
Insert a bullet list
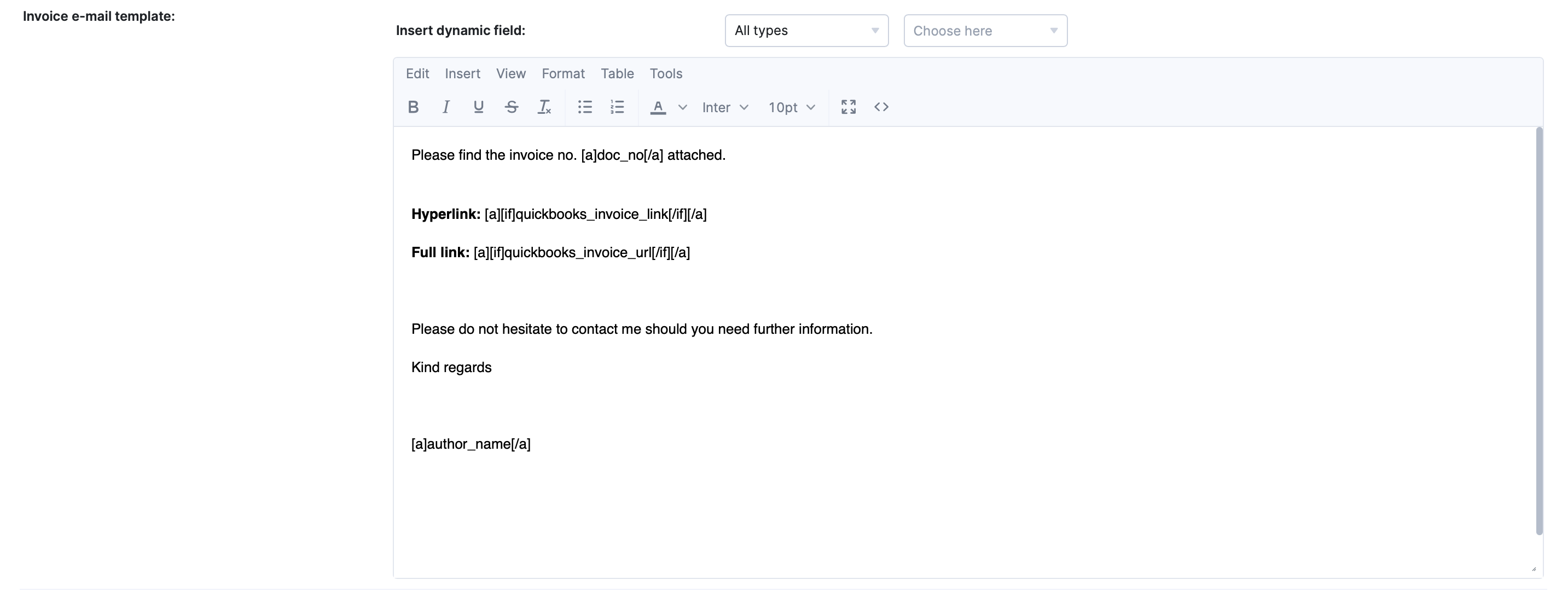pyautogui.click(x=585, y=107)
